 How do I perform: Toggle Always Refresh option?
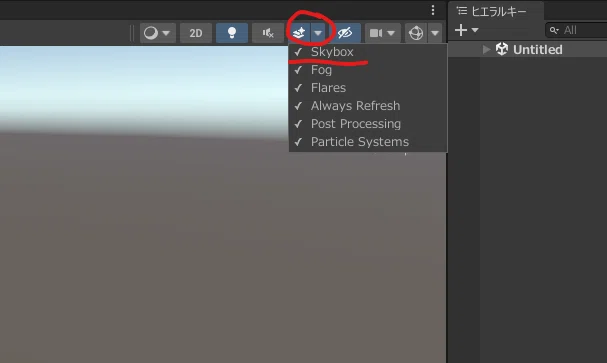368,106
